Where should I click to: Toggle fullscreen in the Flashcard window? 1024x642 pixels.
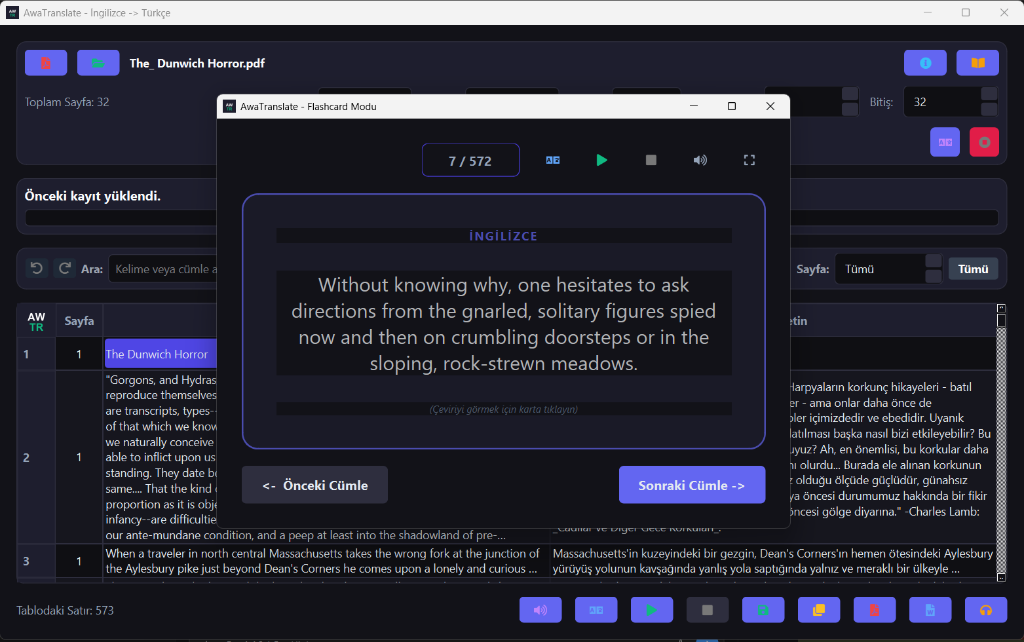(749, 160)
